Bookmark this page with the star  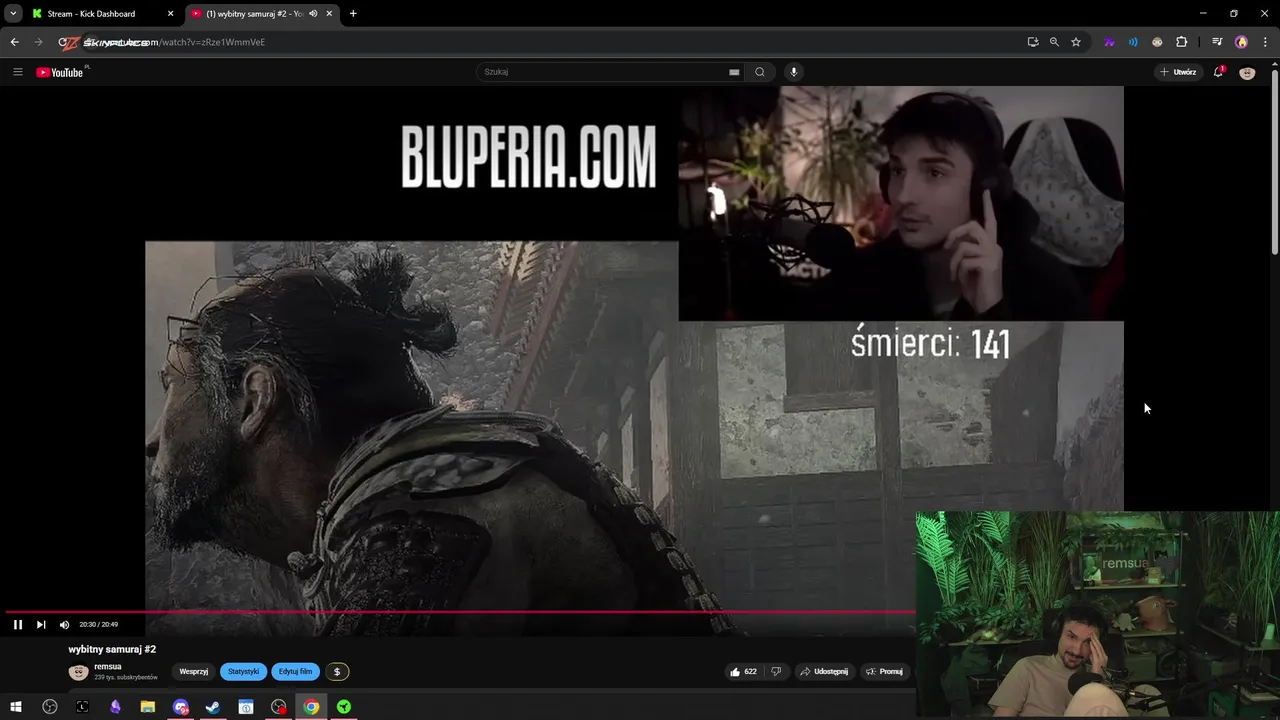tap(1076, 42)
